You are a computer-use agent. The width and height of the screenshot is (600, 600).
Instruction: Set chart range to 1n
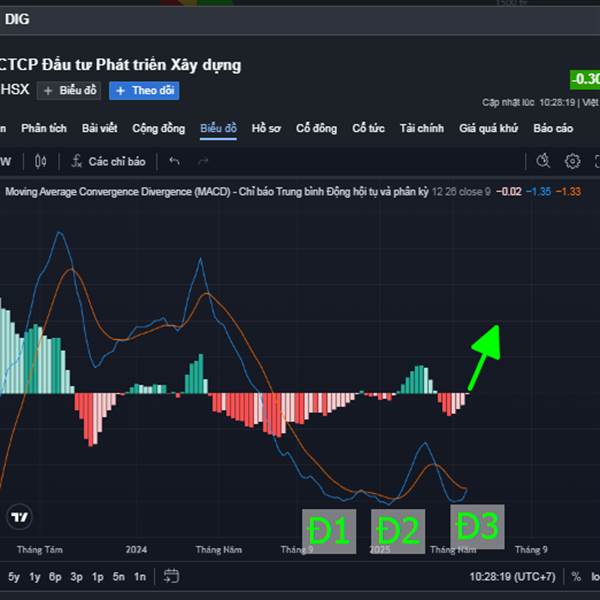[140, 577]
